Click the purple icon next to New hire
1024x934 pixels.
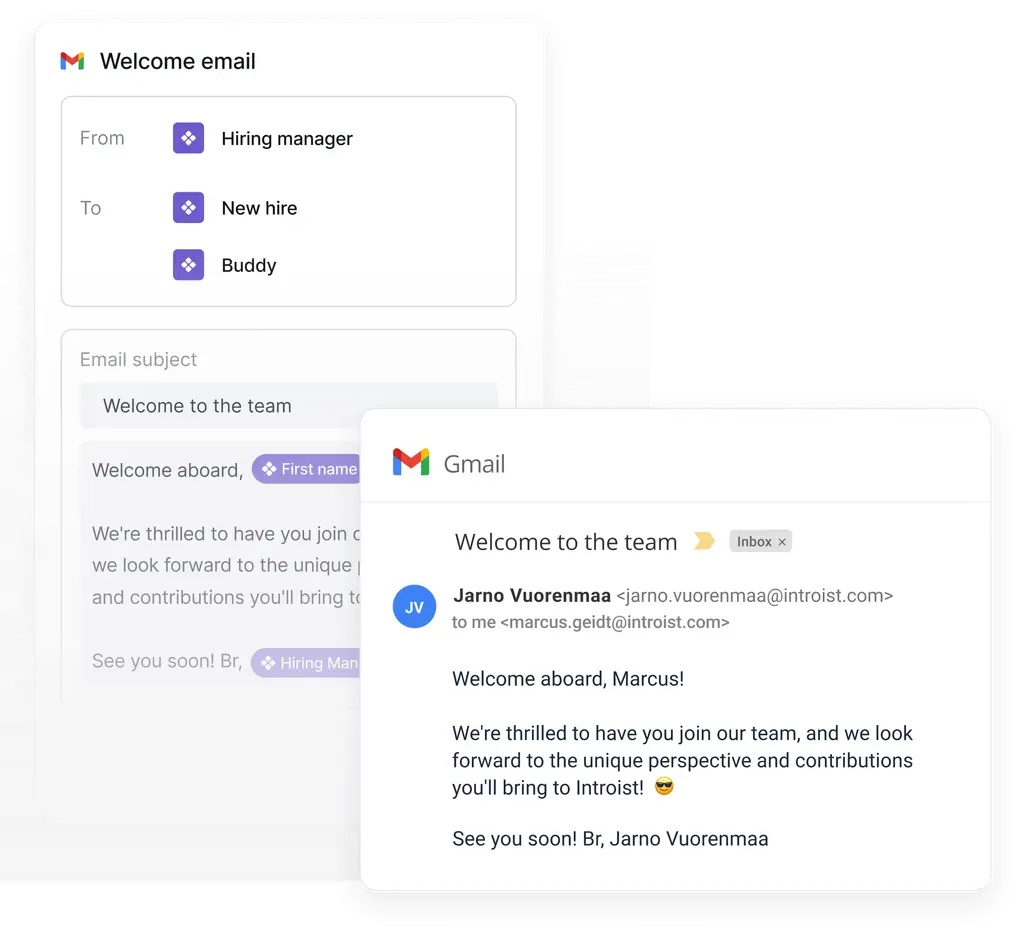pos(188,208)
